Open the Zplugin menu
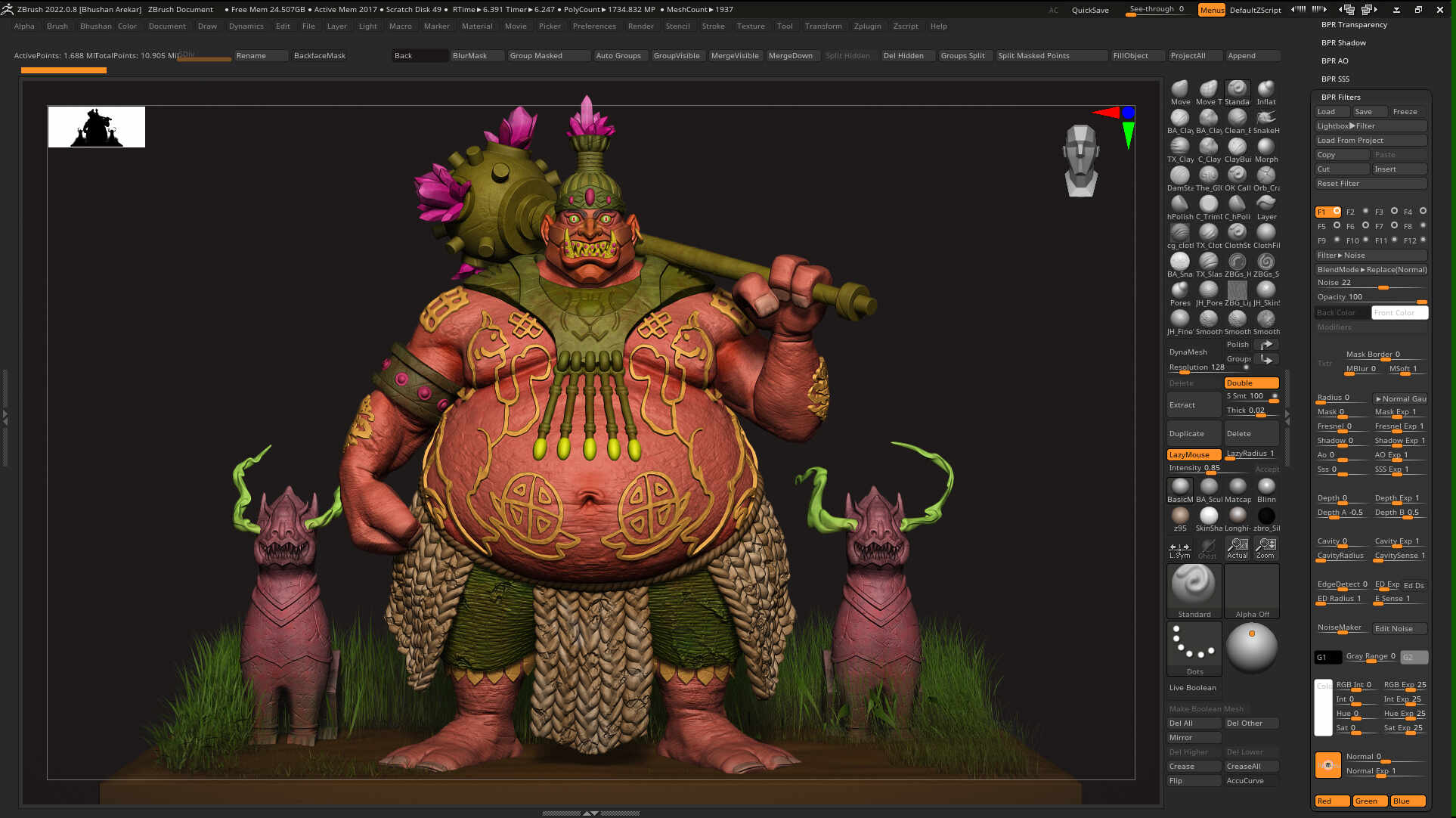 tap(867, 26)
